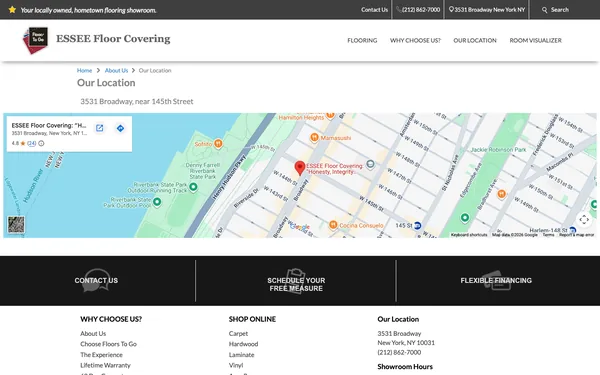Click Report a map error link
This screenshot has width=600, height=375.
pos(576,235)
